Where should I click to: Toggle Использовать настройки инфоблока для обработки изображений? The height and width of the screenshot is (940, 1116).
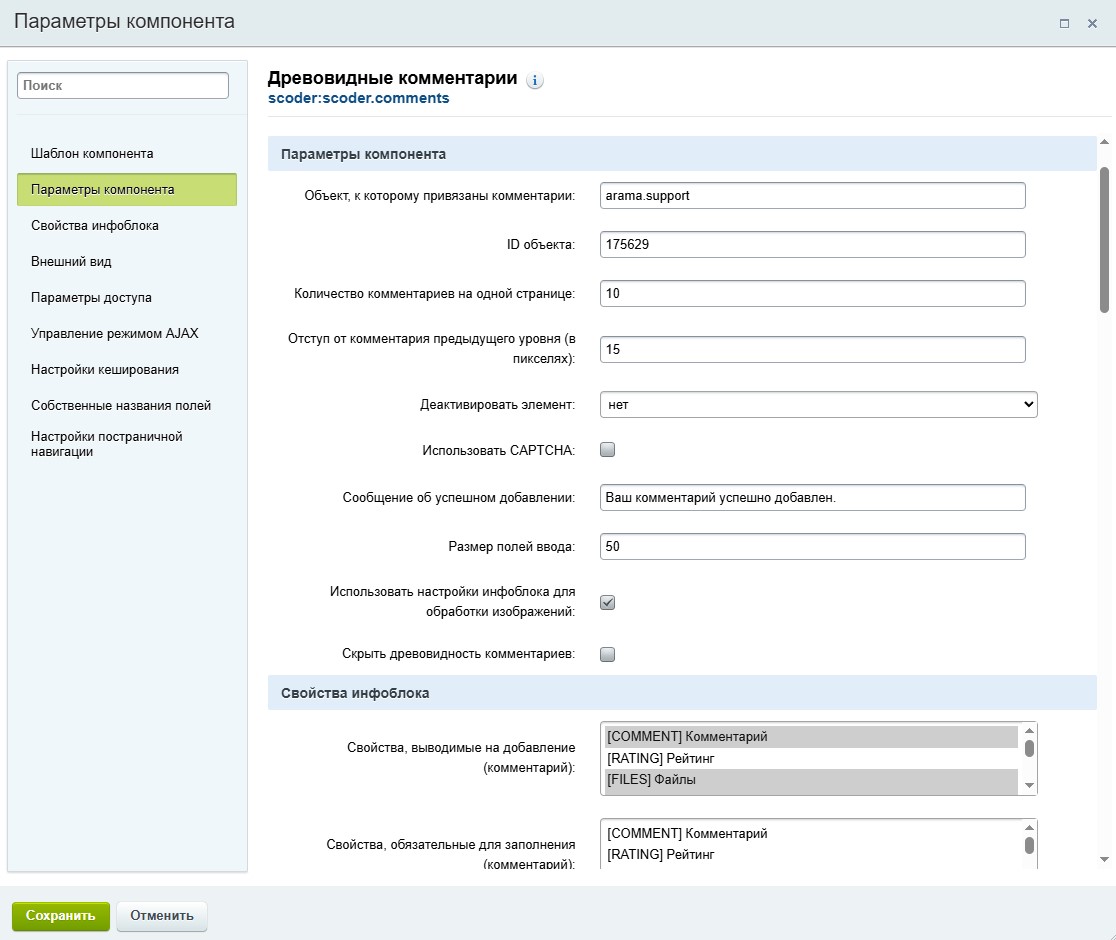[607, 602]
